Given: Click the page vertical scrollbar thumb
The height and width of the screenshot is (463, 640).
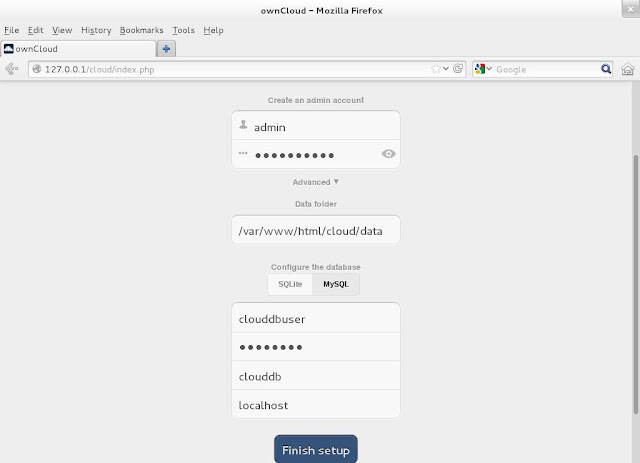Looking at the screenshot, I should pyautogui.click(x=636, y=284).
